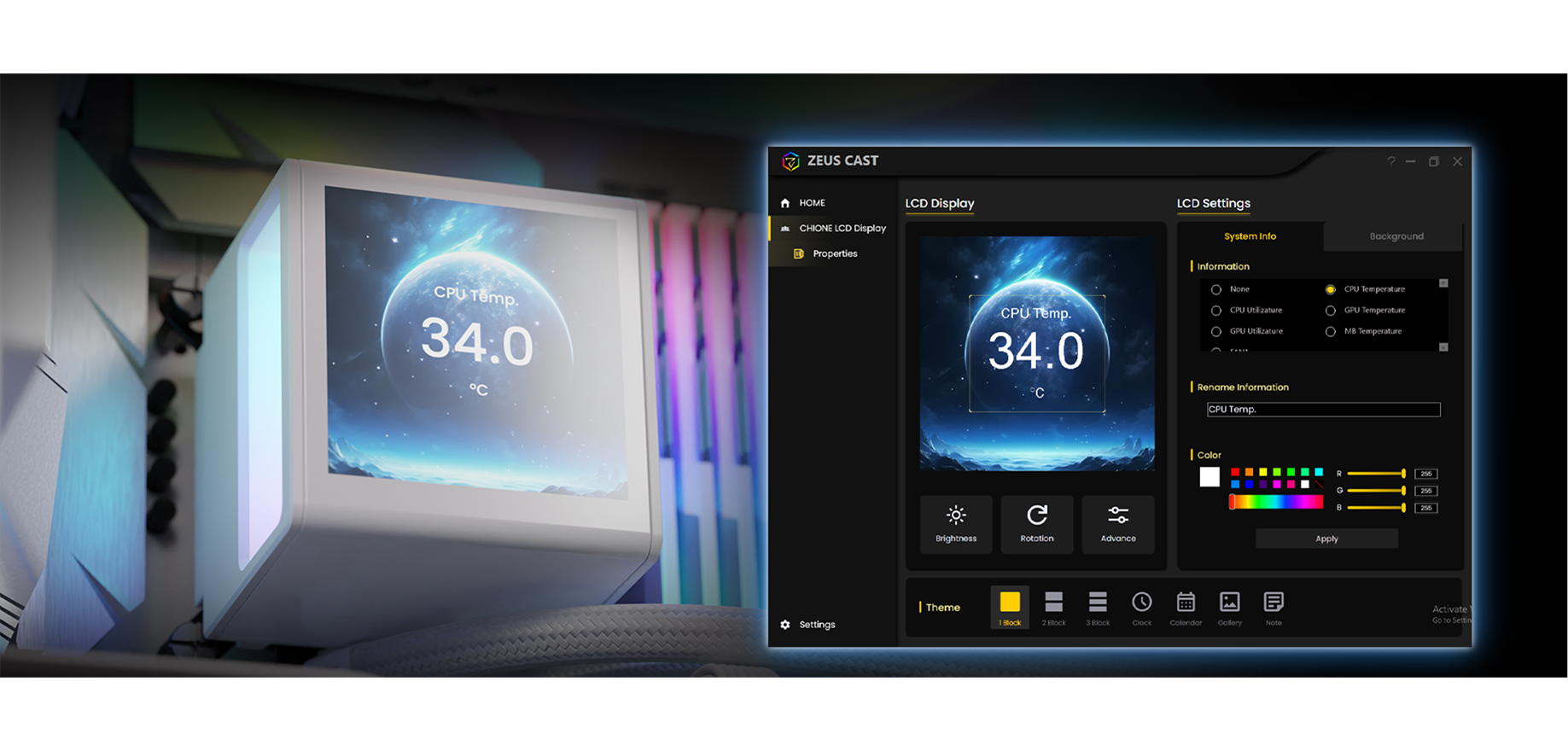This screenshot has width=1568, height=751.
Task: Open the Rotation option
Action: tap(1037, 524)
